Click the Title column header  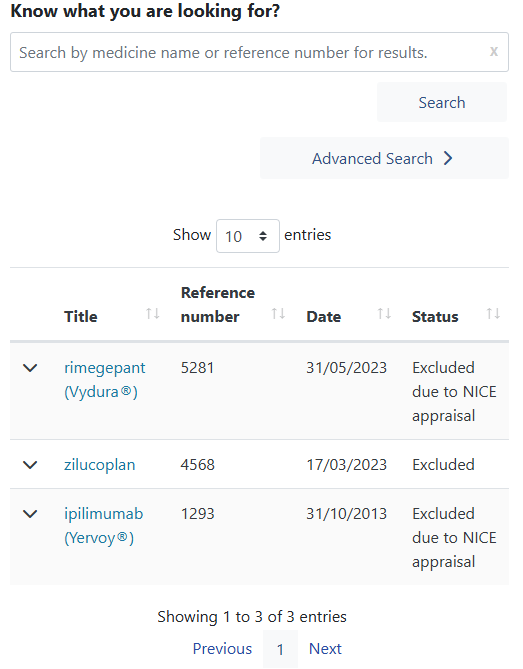point(81,317)
